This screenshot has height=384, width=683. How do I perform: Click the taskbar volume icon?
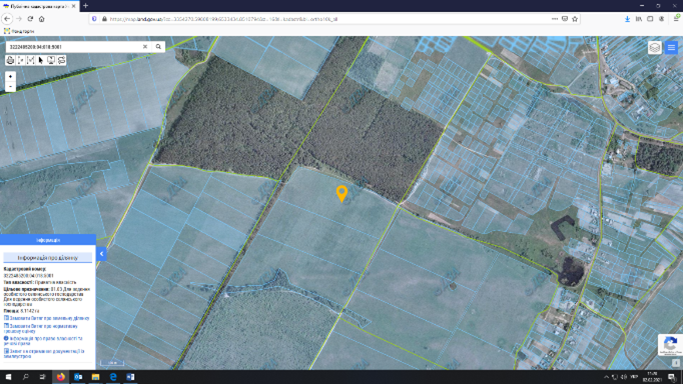click(x=624, y=377)
